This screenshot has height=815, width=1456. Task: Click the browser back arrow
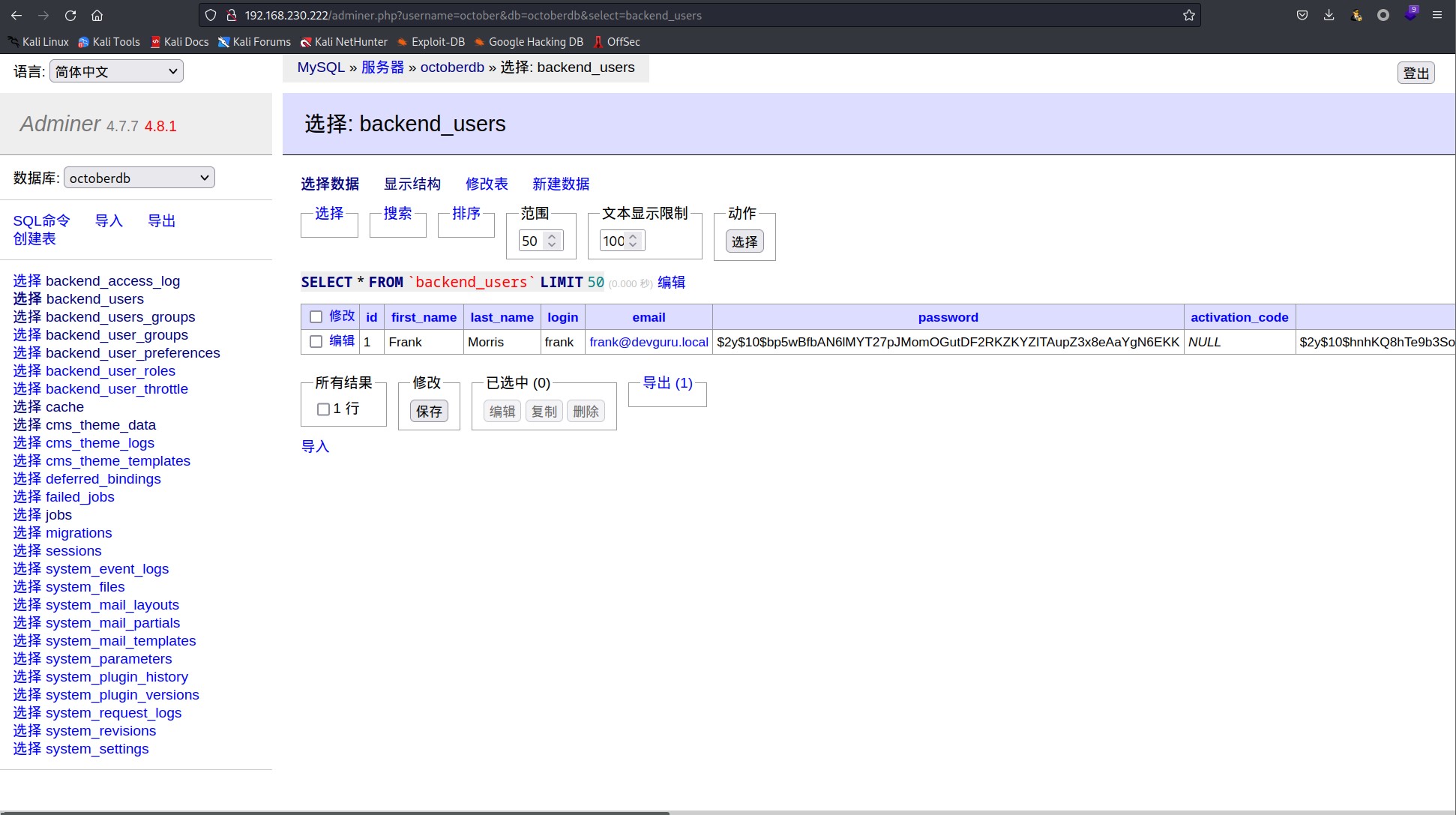tap(16, 15)
